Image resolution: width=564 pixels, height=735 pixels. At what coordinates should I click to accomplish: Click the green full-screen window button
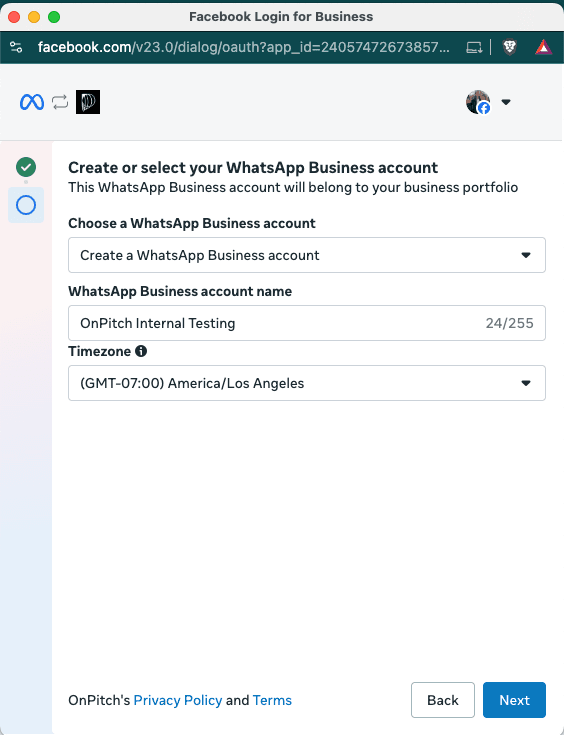pyautogui.click(x=54, y=17)
